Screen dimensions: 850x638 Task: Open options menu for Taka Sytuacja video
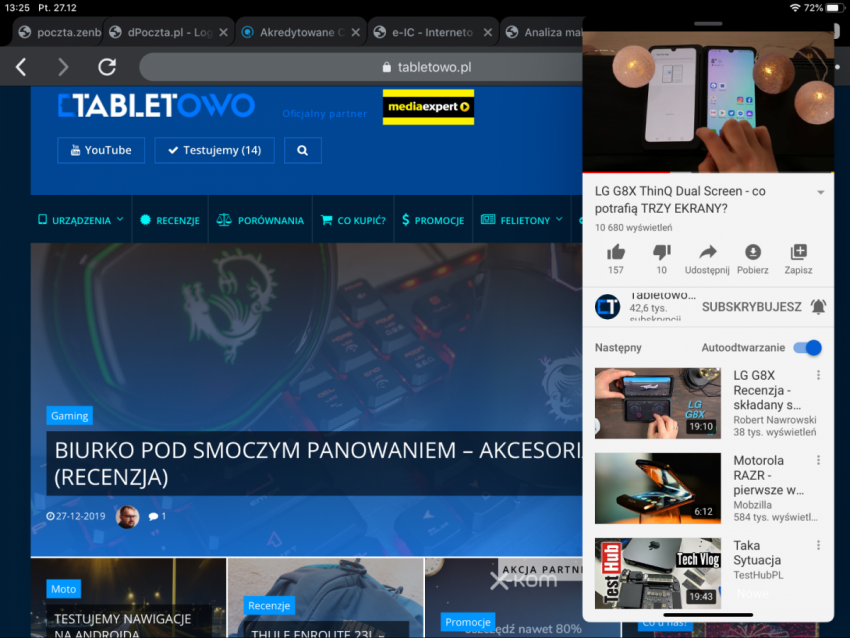click(x=818, y=545)
